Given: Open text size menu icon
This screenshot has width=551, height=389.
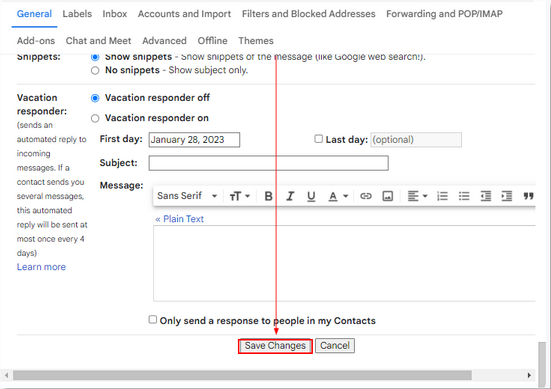Looking at the screenshot, I should 235,196.
